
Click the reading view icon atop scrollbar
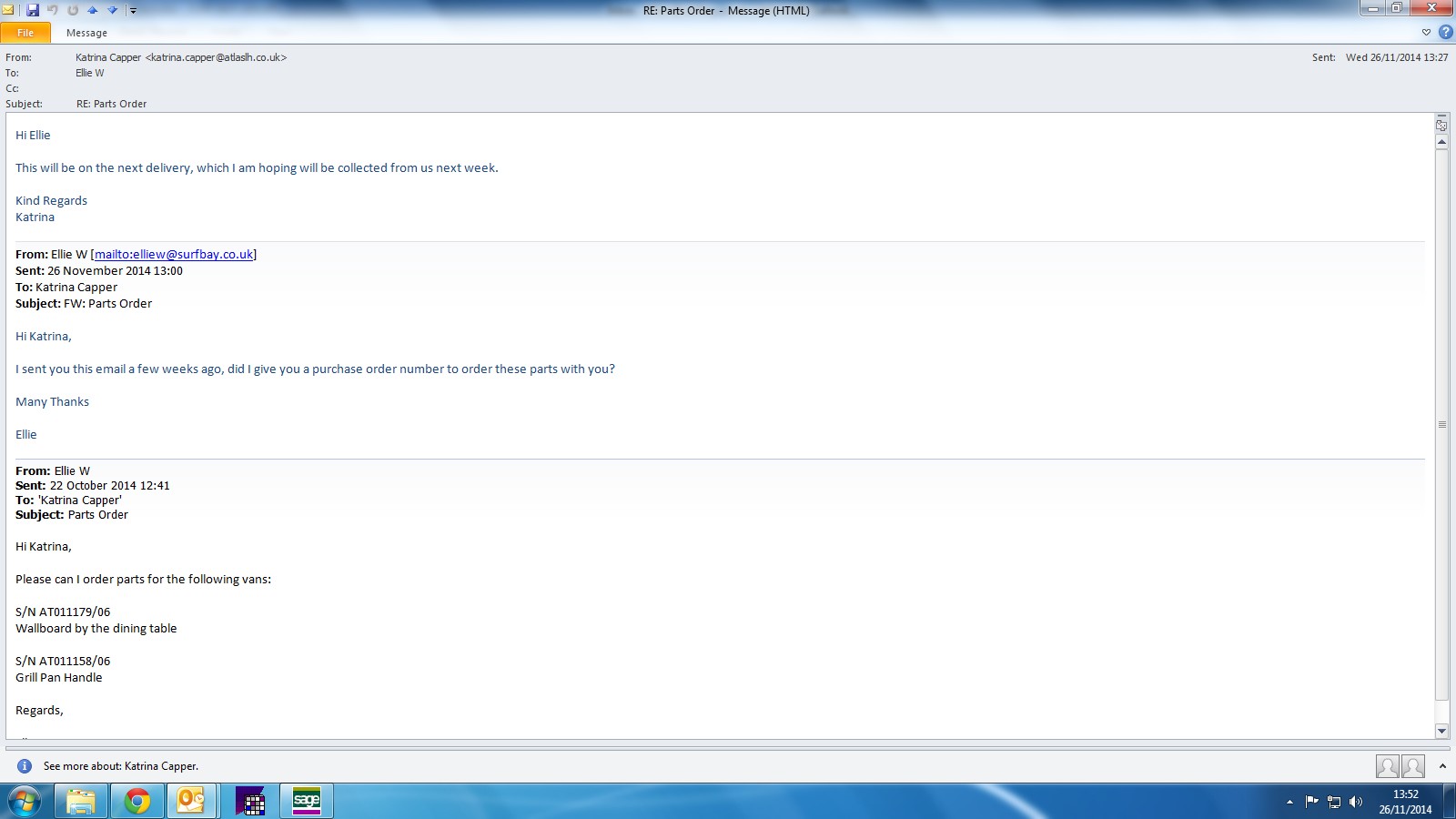pos(1441,126)
